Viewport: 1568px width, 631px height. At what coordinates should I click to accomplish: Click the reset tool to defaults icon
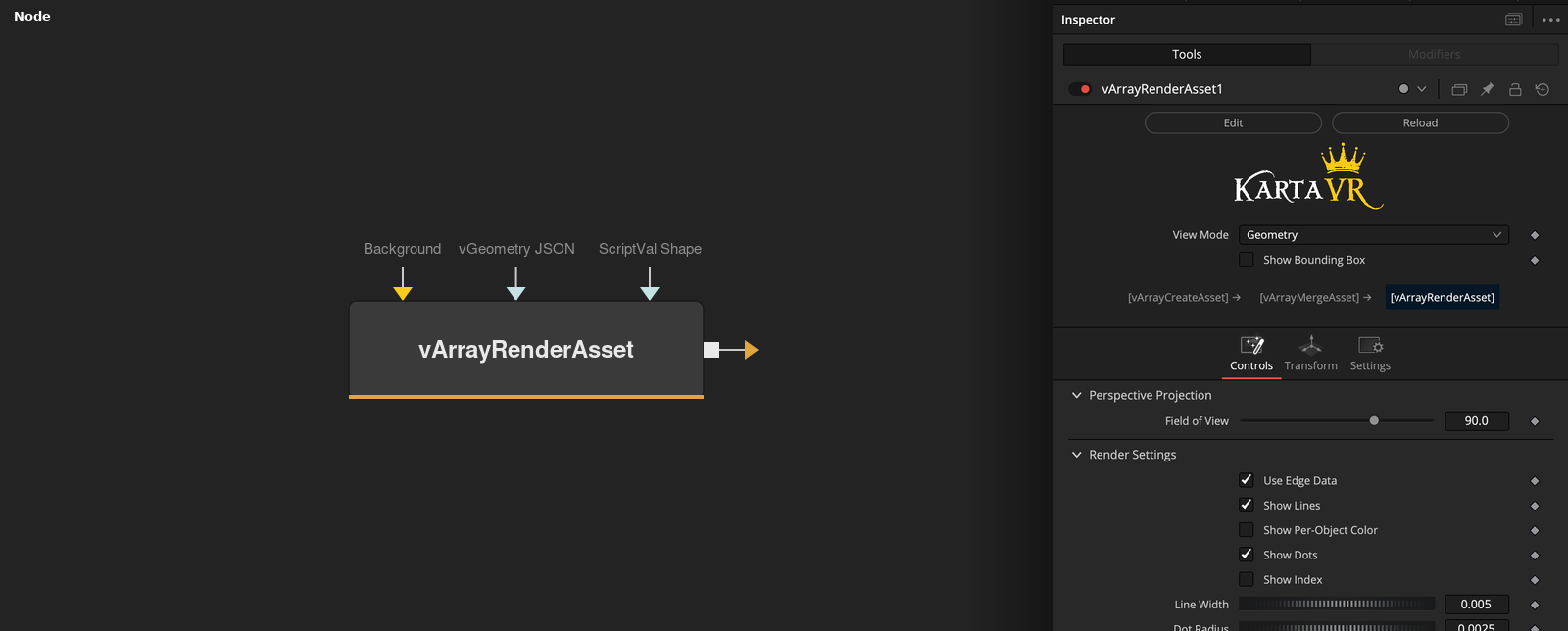[1543, 89]
